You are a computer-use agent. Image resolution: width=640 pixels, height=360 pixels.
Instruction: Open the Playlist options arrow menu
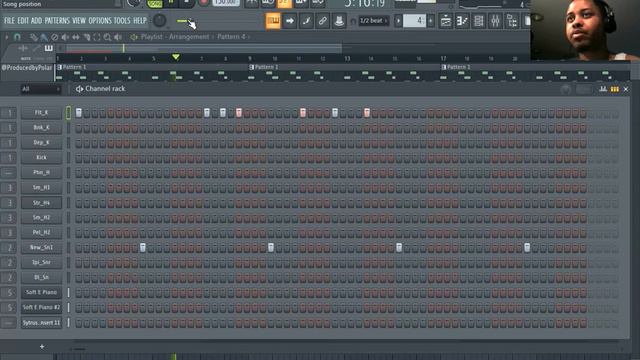coord(7,37)
